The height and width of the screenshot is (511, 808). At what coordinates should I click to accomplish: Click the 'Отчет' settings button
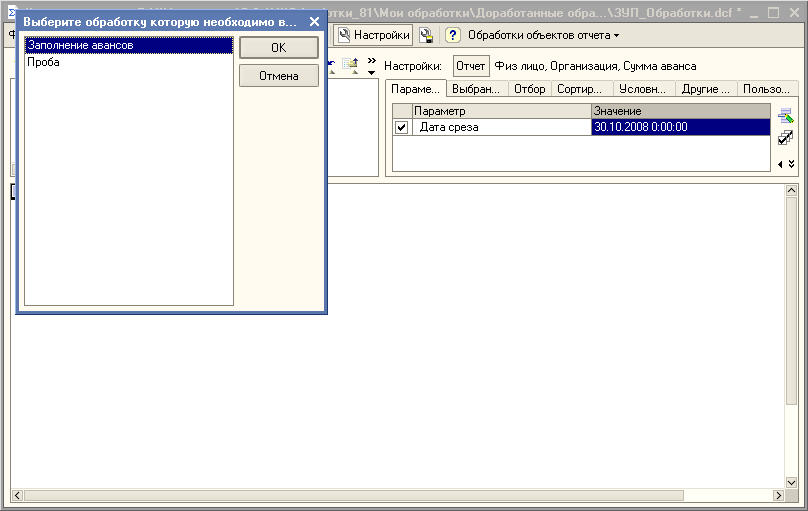(470, 66)
